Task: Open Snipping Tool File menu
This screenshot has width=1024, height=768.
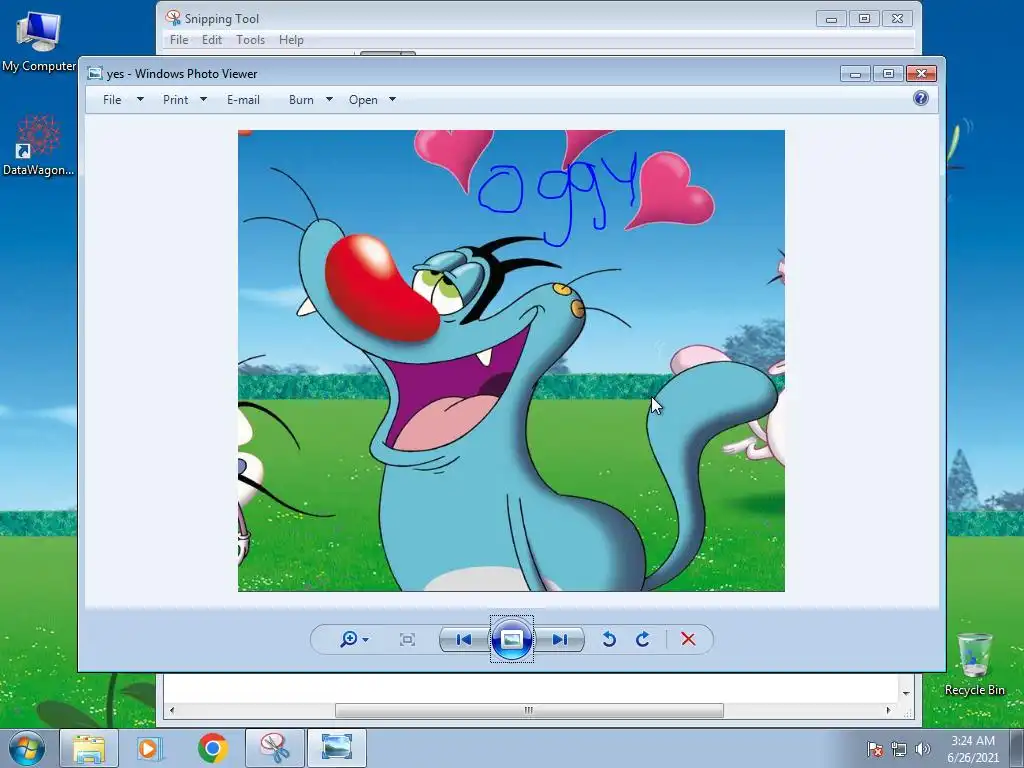Action: (179, 40)
